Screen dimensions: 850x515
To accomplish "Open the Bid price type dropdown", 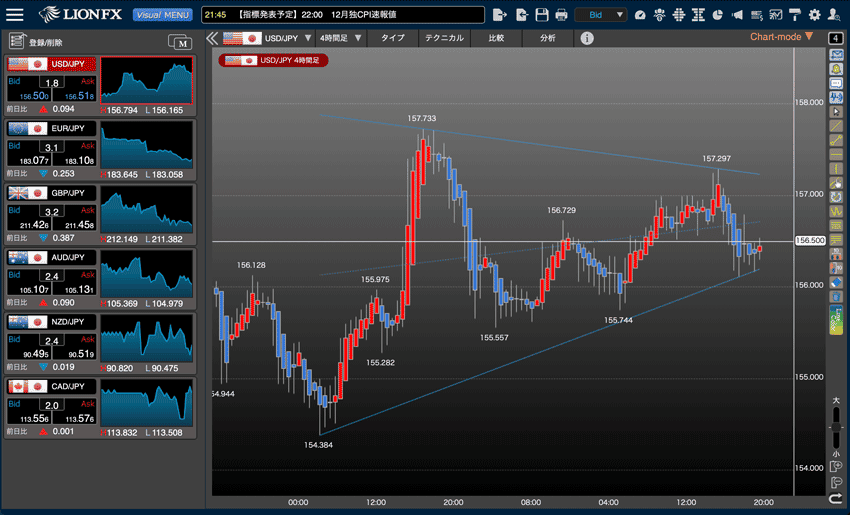I will tap(601, 15).
